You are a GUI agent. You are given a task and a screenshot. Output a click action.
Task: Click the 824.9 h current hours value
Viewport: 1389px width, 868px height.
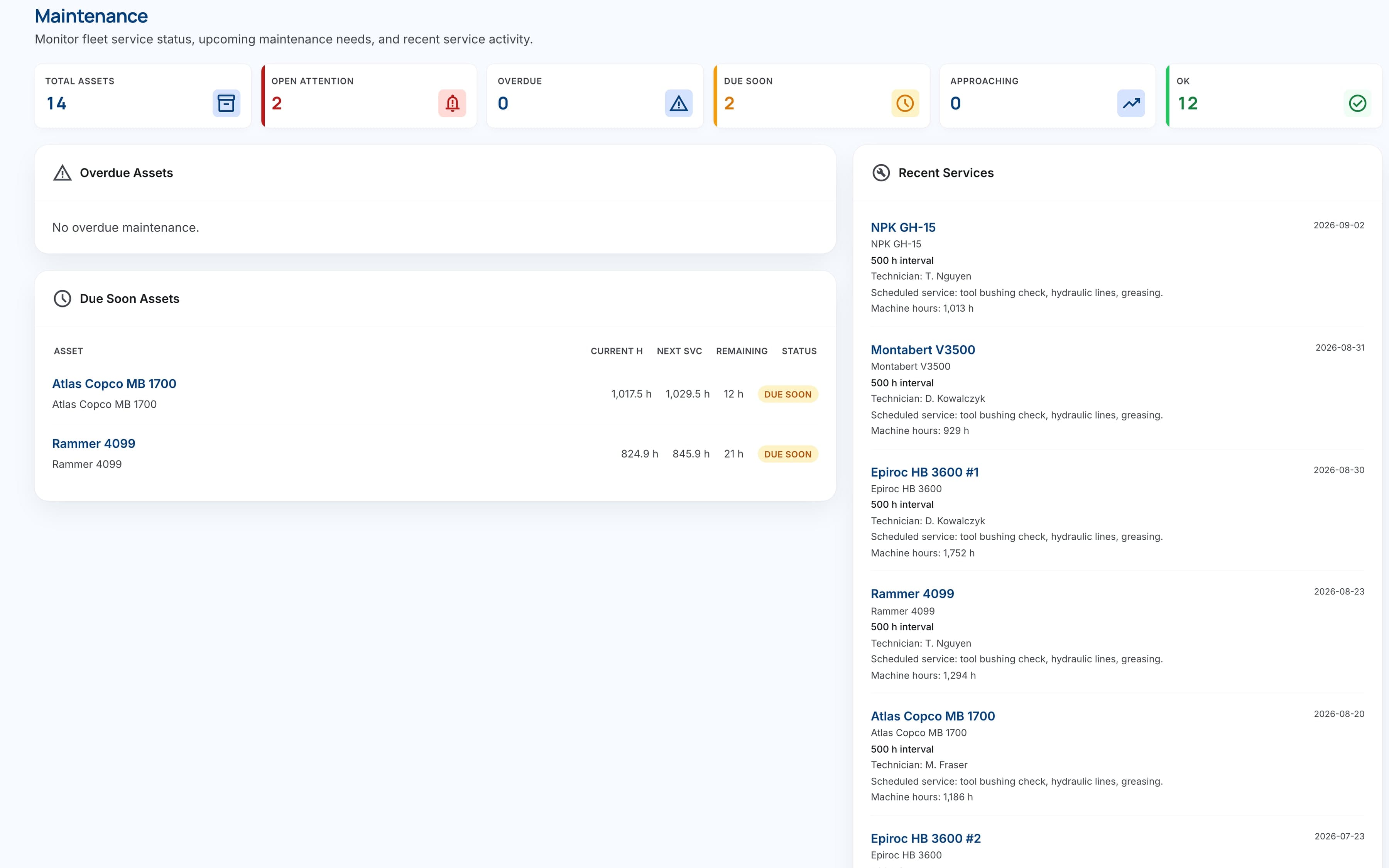[x=639, y=454]
